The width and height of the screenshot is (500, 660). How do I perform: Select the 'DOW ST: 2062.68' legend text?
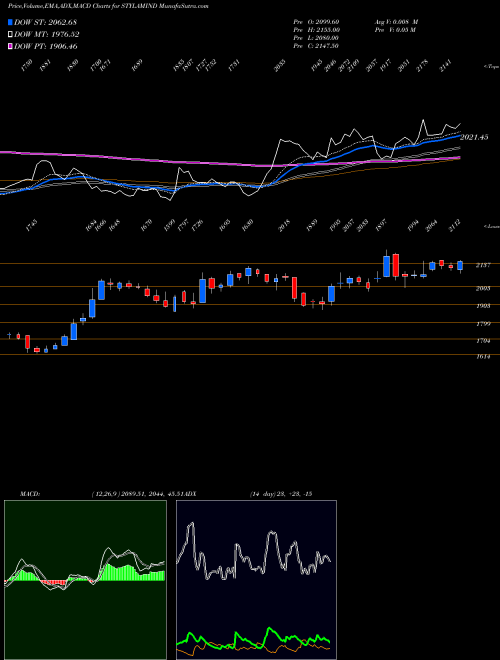45,22
